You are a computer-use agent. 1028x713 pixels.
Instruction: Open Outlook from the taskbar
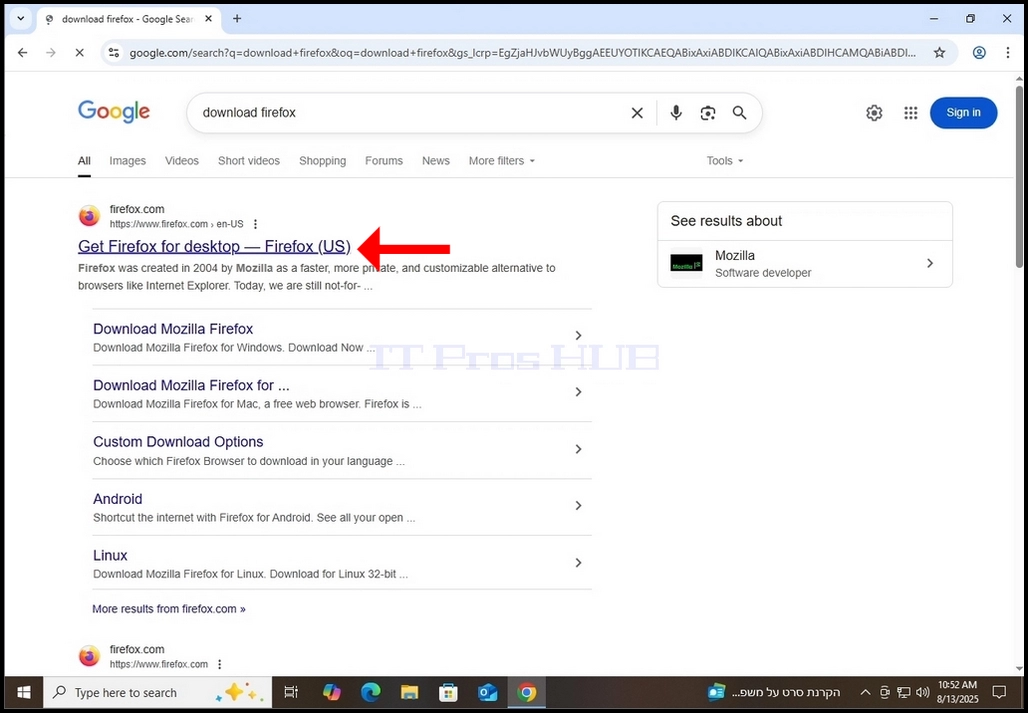[487, 693]
